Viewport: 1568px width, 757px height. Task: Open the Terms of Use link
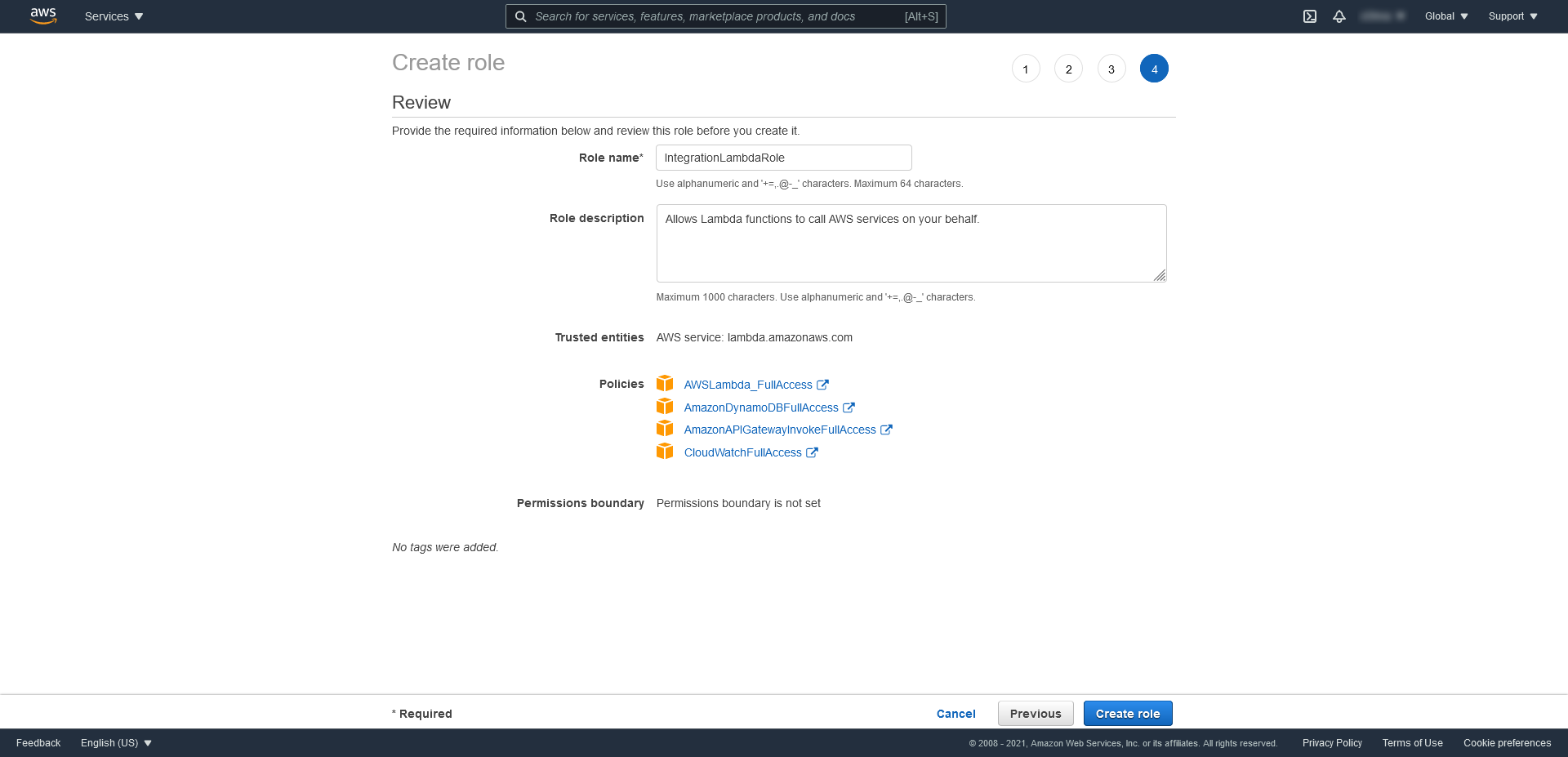click(1412, 743)
